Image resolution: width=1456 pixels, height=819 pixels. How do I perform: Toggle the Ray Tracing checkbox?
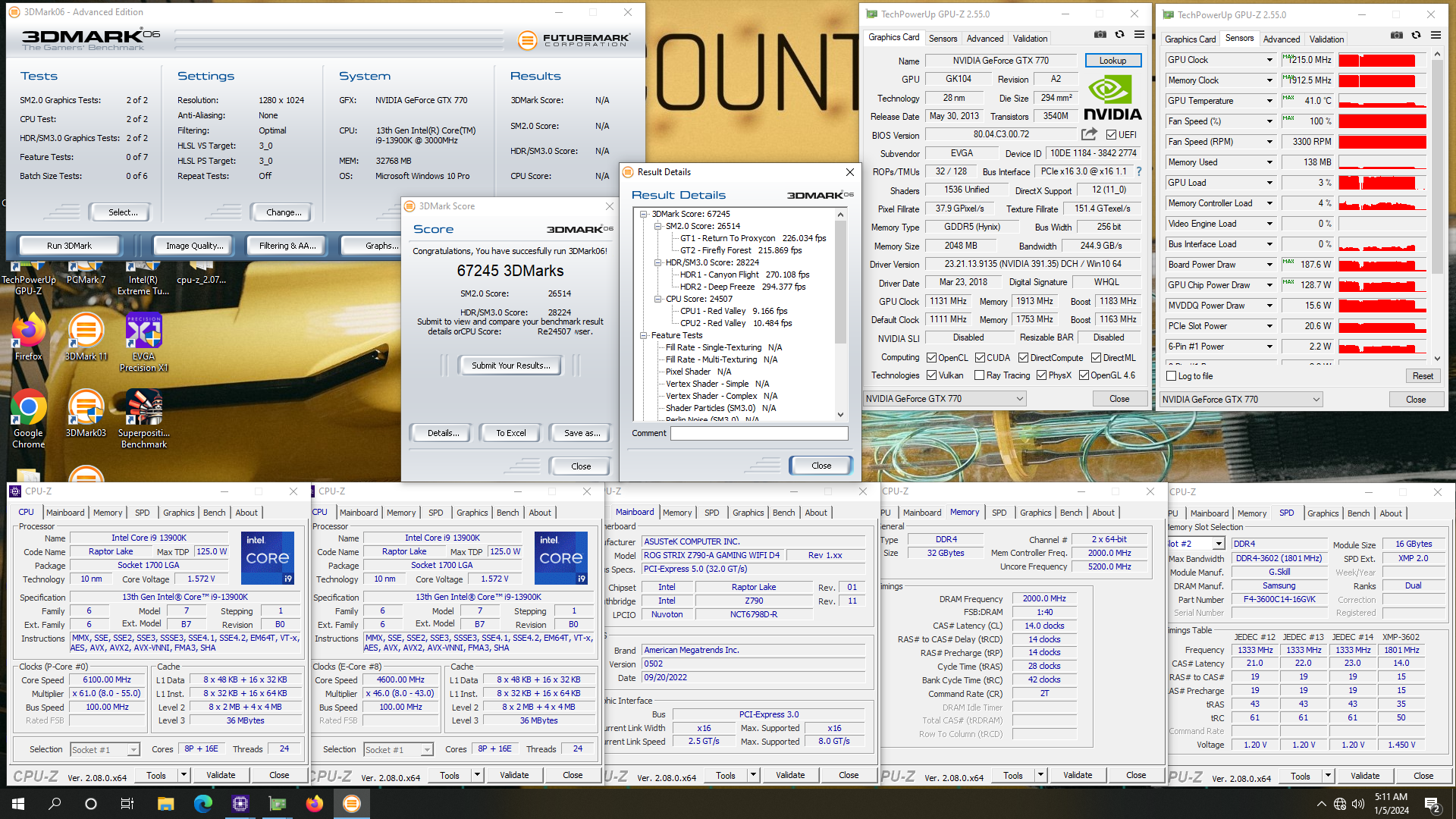point(979,375)
